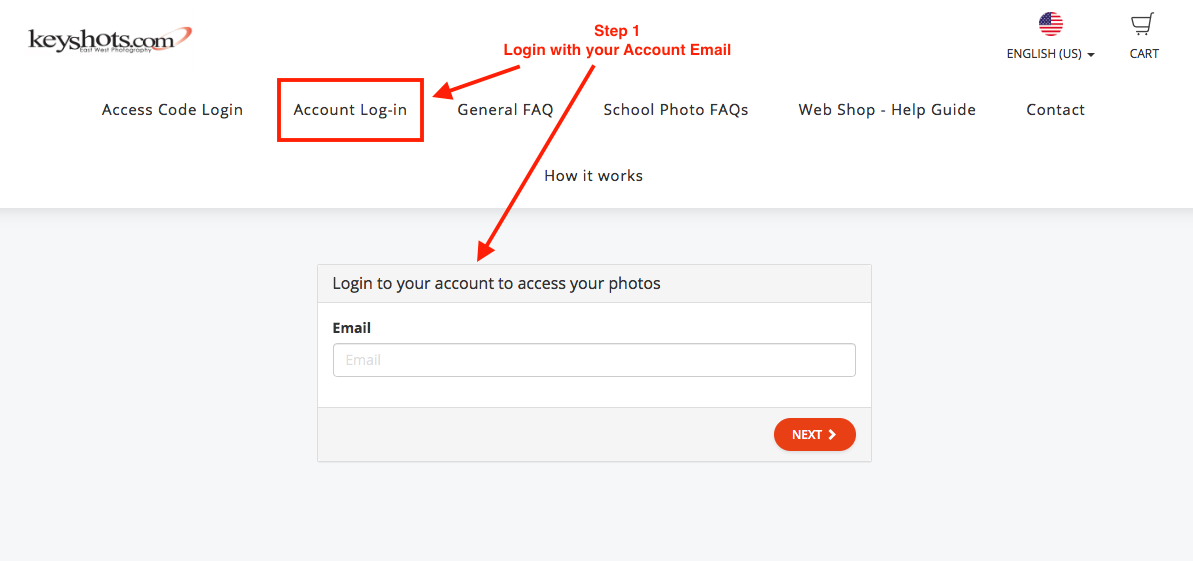Focus the Email input field
Image resolution: width=1193 pixels, height=561 pixels.
point(594,360)
